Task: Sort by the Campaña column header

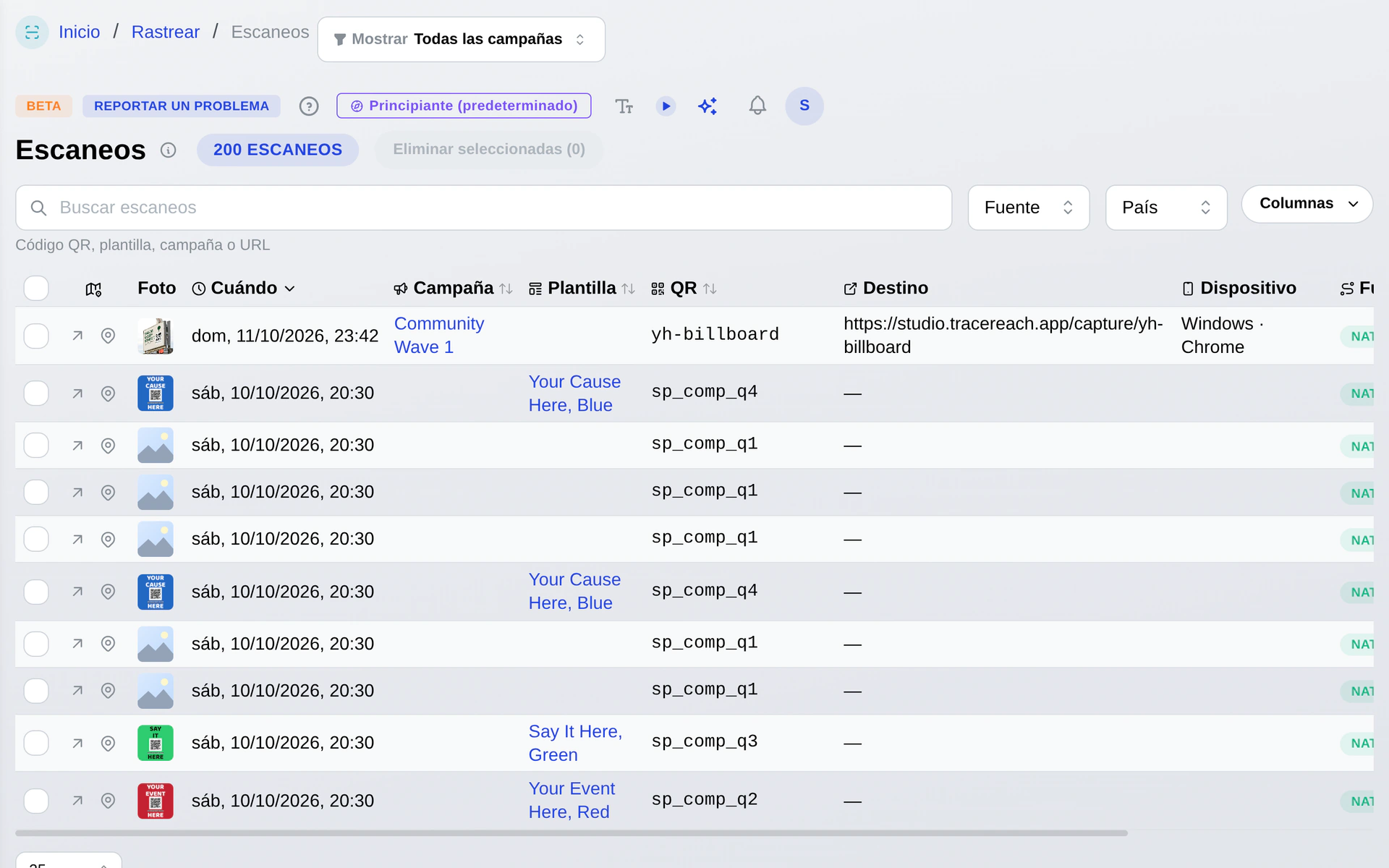Action: coord(453,288)
